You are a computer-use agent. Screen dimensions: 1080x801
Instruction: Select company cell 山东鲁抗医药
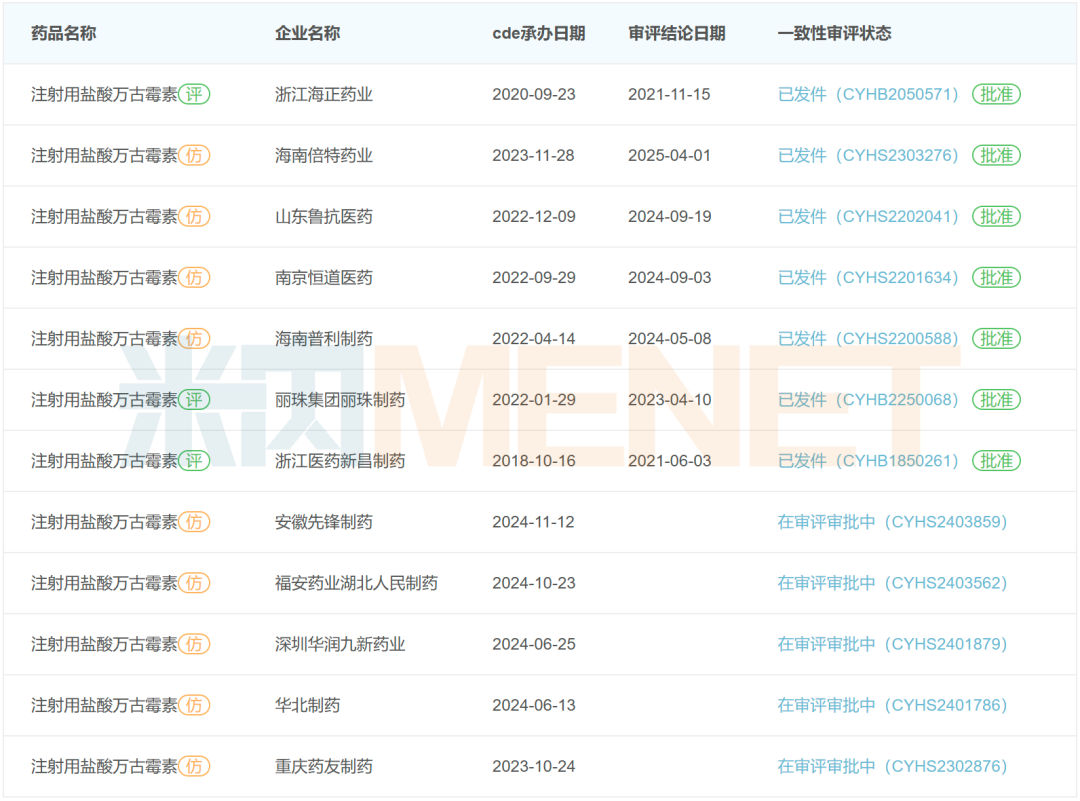[x=324, y=217]
